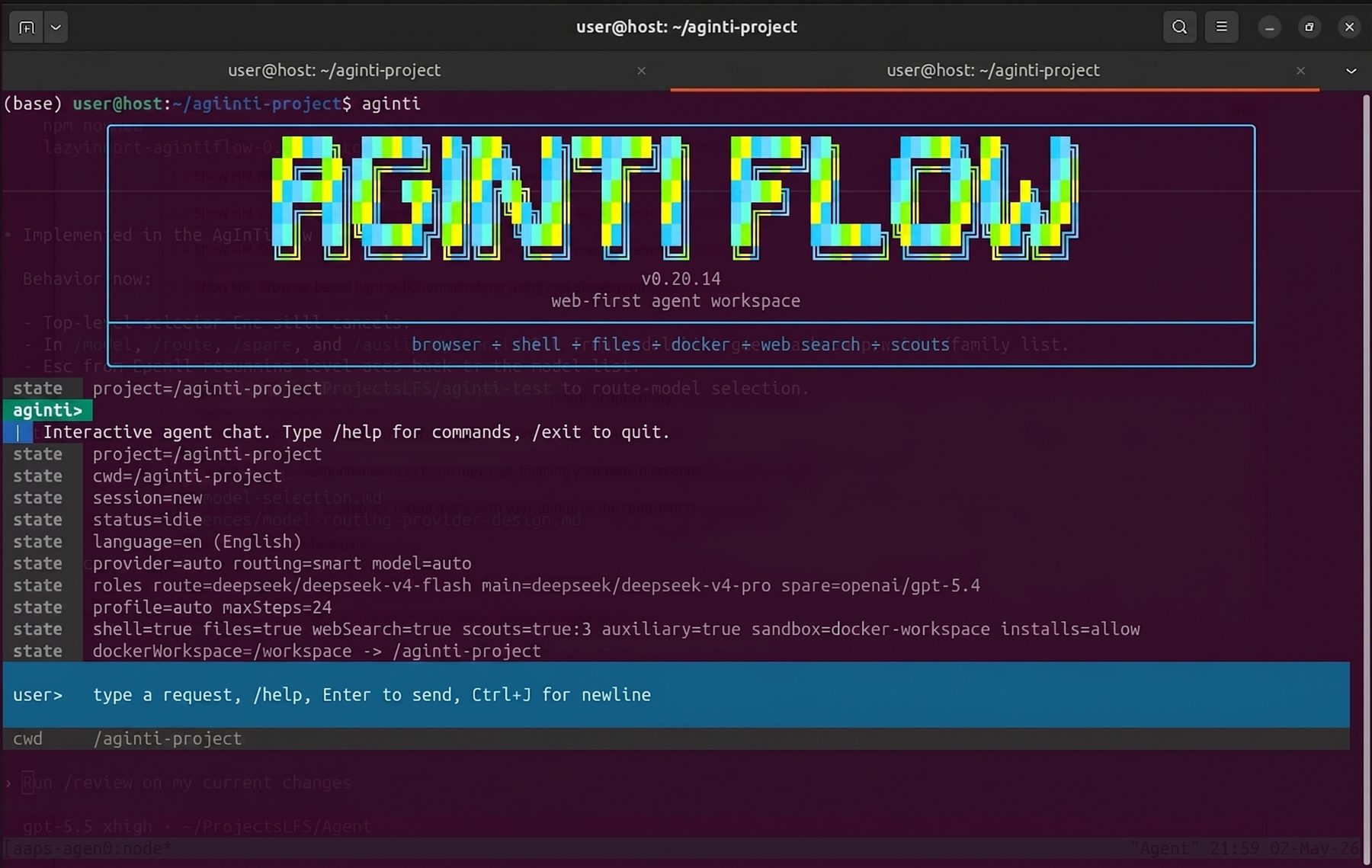Expand the new tab options dropdown arrow
1372x868 pixels.
(x=56, y=27)
